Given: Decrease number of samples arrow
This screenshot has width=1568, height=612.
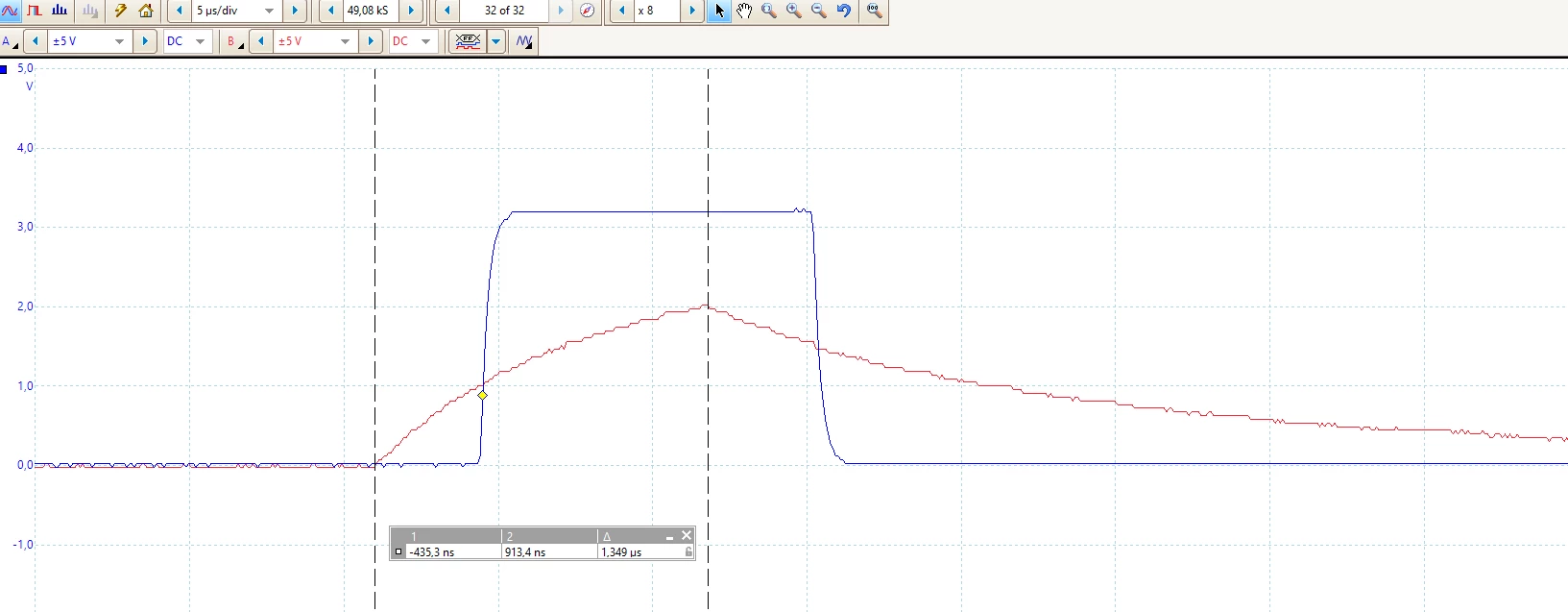Looking at the screenshot, I should click(331, 11).
